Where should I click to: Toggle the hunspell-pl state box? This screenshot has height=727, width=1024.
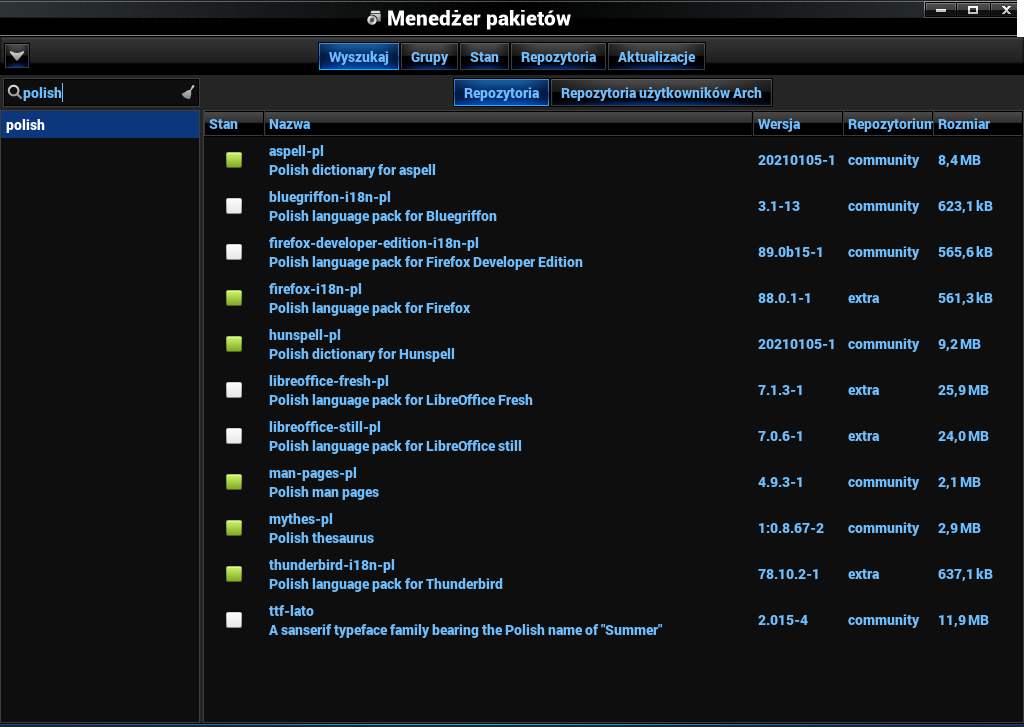coord(234,344)
